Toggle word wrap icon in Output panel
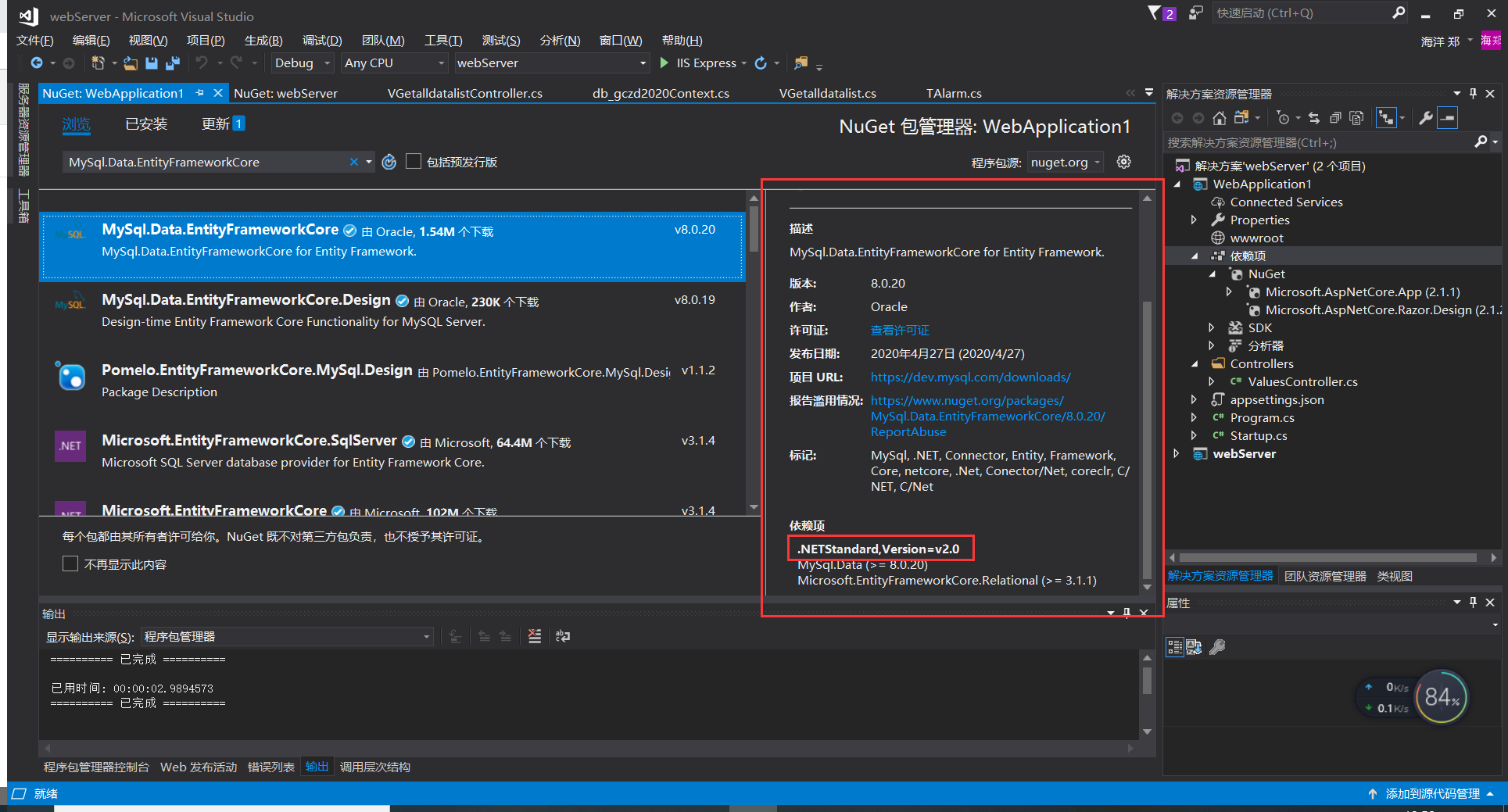 click(x=563, y=636)
